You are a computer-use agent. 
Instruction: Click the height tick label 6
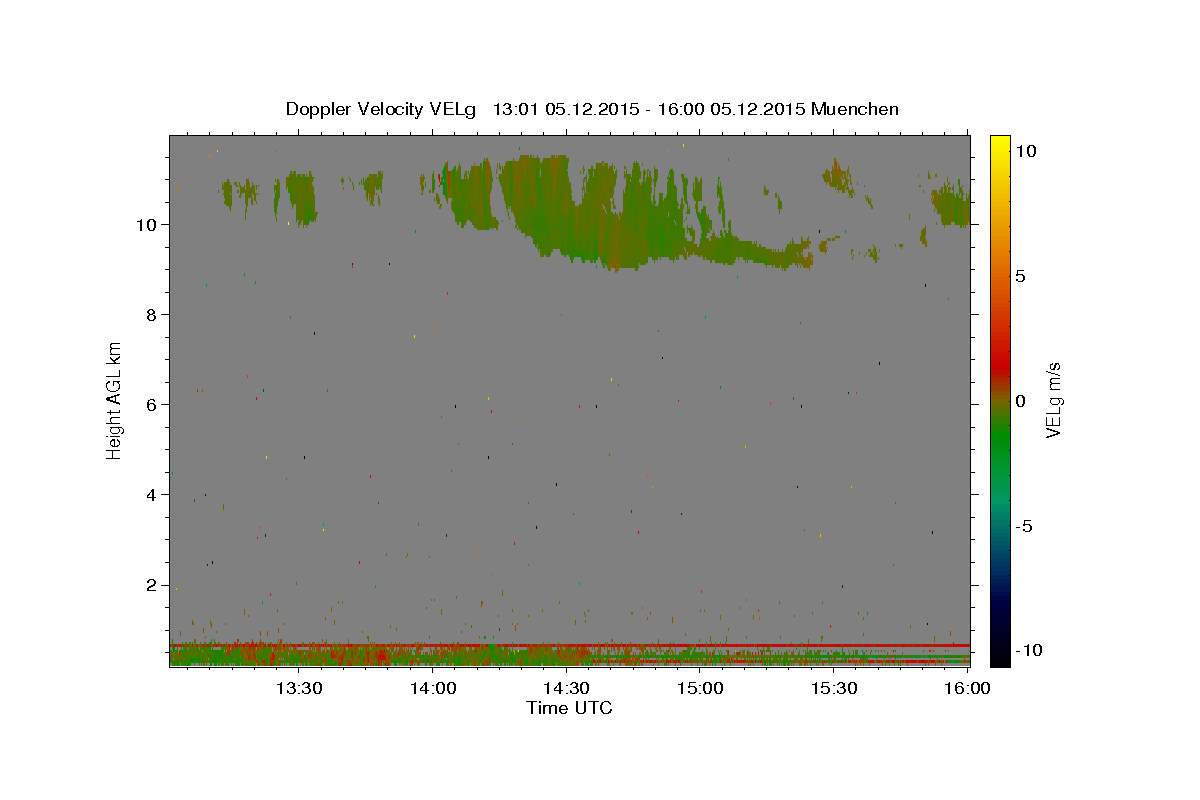(x=152, y=404)
